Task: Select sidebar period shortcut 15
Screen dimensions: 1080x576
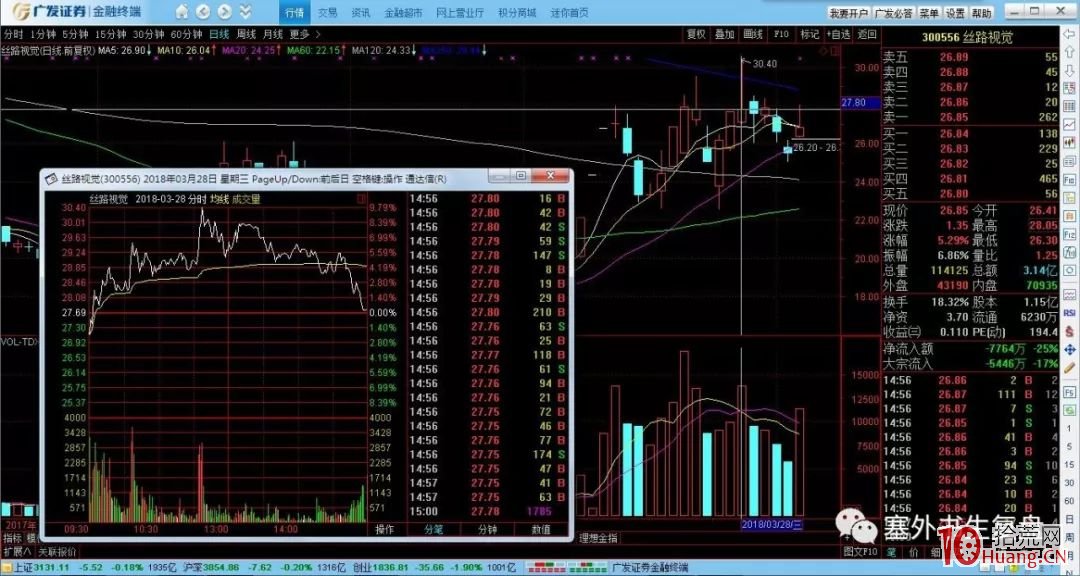Action: coord(1070,464)
